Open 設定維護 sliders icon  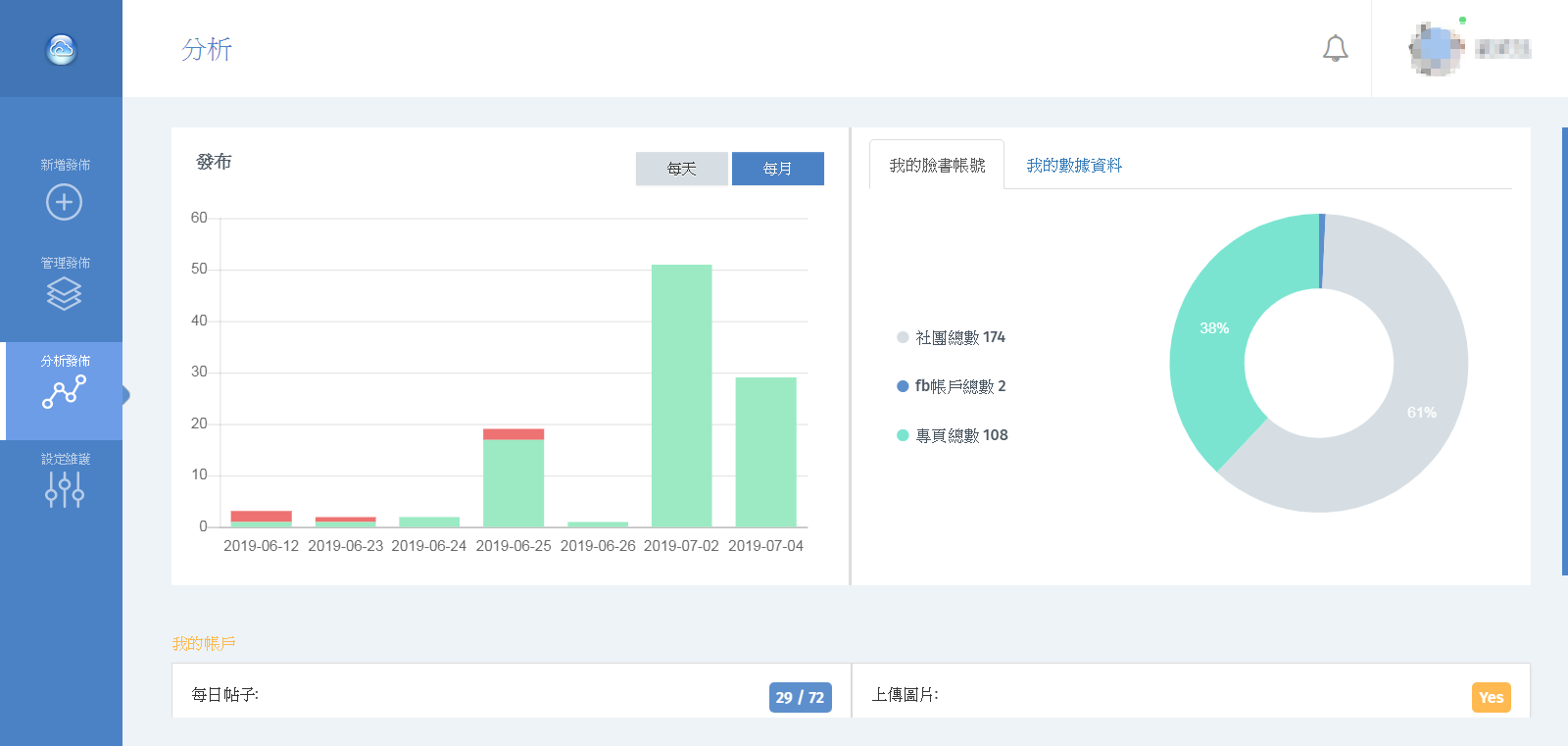click(x=64, y=488)
